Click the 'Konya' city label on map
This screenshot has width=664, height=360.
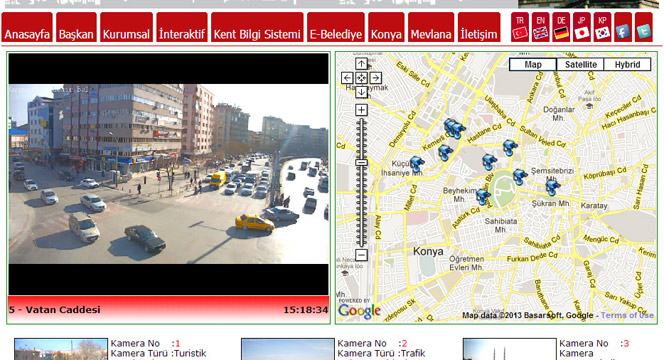point(428,252)
